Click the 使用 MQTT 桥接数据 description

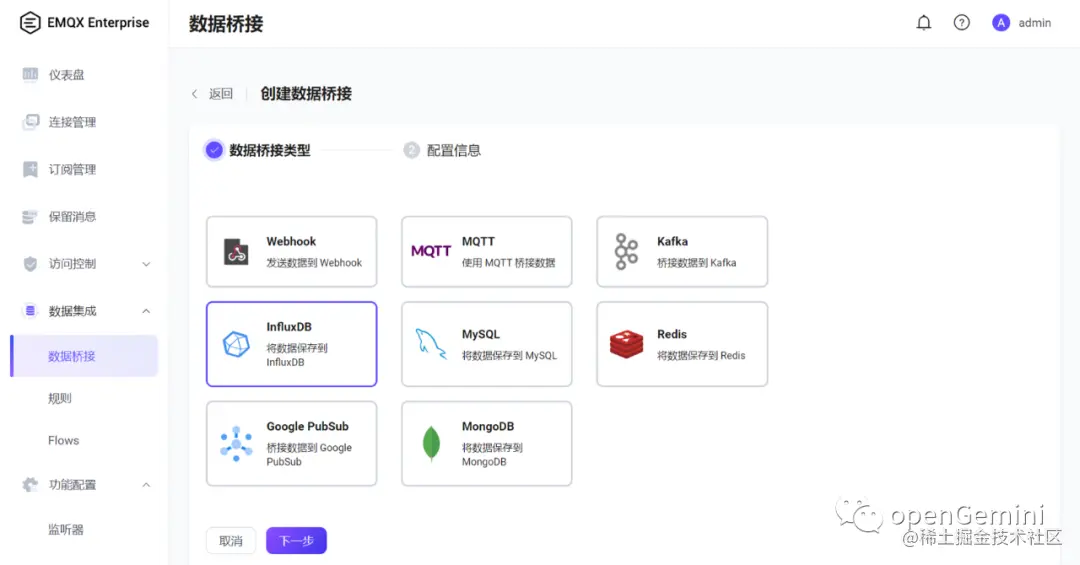[508, 263]
